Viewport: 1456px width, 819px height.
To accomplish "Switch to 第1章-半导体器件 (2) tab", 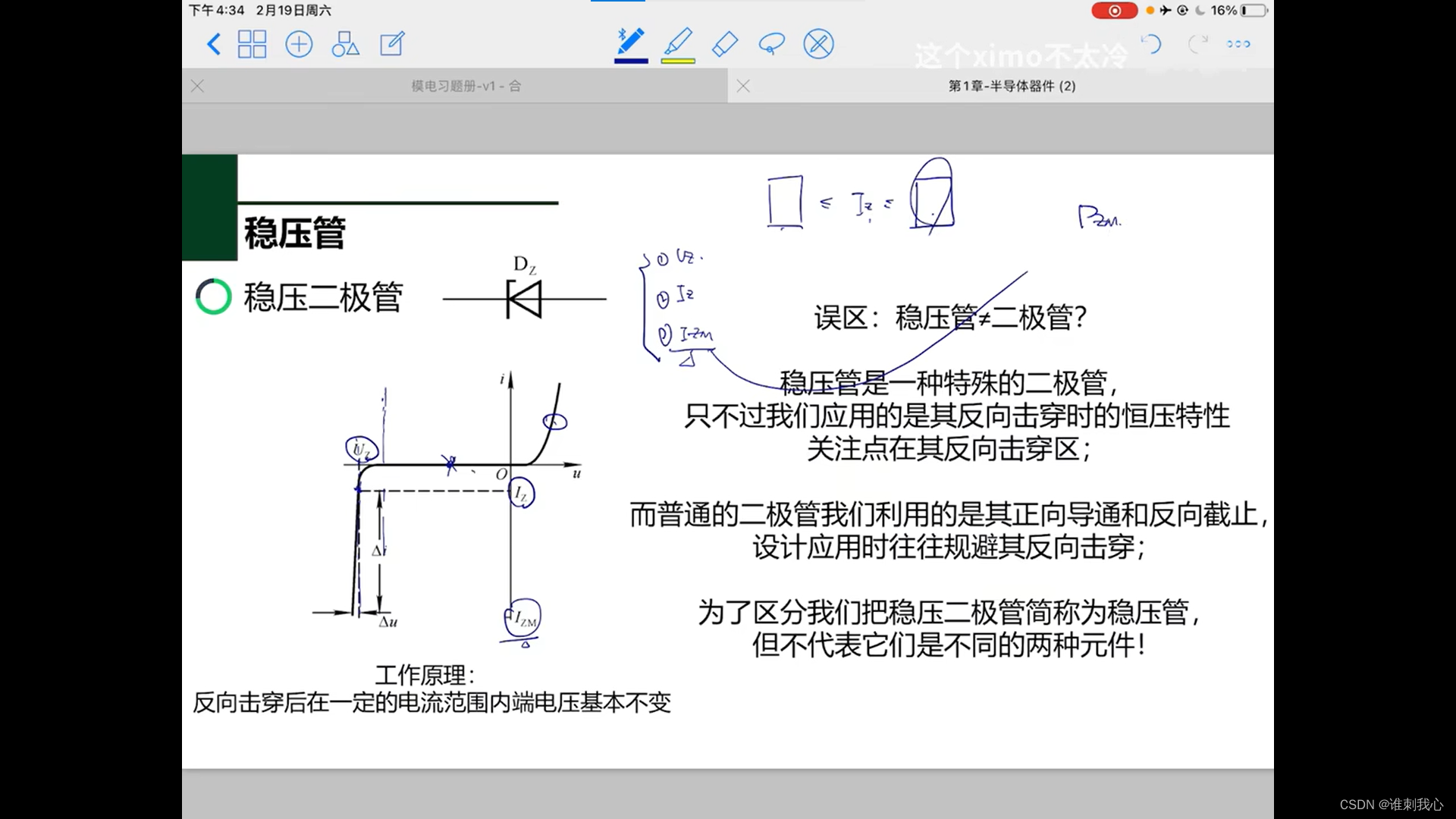I will coord(1012,86).
